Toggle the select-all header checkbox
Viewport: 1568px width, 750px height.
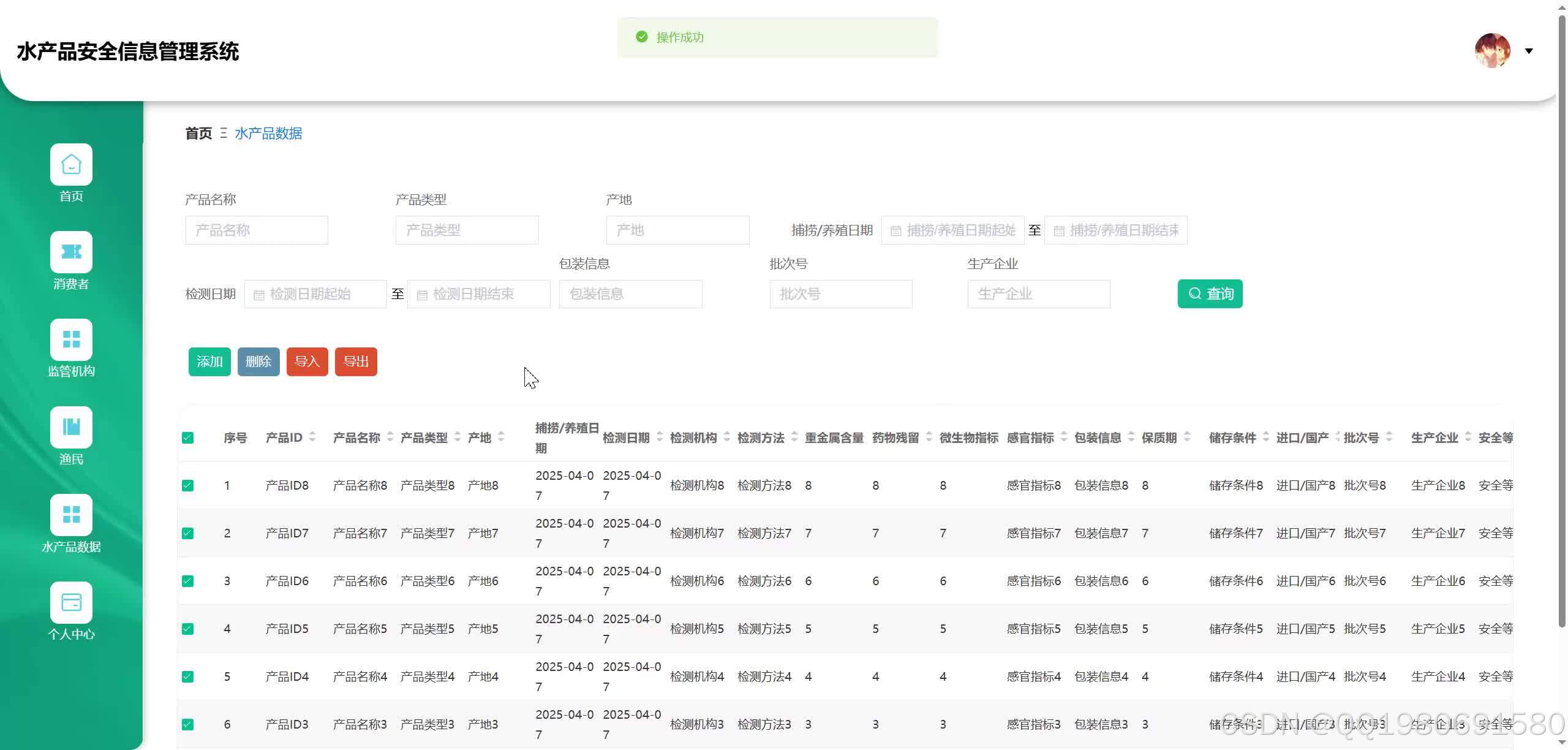click(x=188, y=438)
